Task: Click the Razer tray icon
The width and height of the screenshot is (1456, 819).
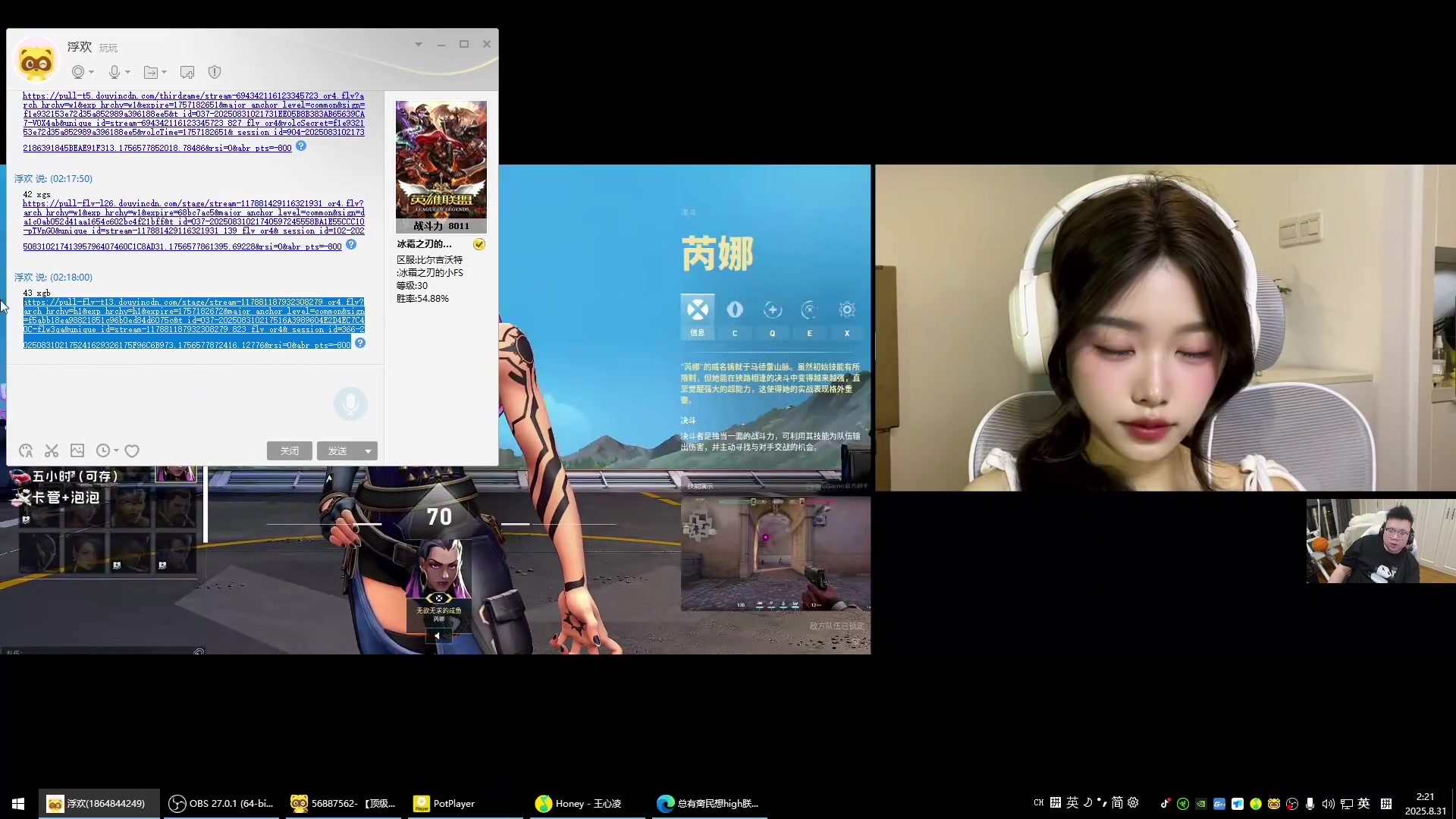Action: tap(1183, 804)
